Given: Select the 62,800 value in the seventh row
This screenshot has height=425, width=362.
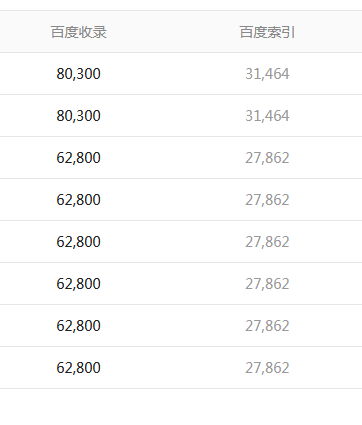Looking at the screenshot, I should point(78,326).
